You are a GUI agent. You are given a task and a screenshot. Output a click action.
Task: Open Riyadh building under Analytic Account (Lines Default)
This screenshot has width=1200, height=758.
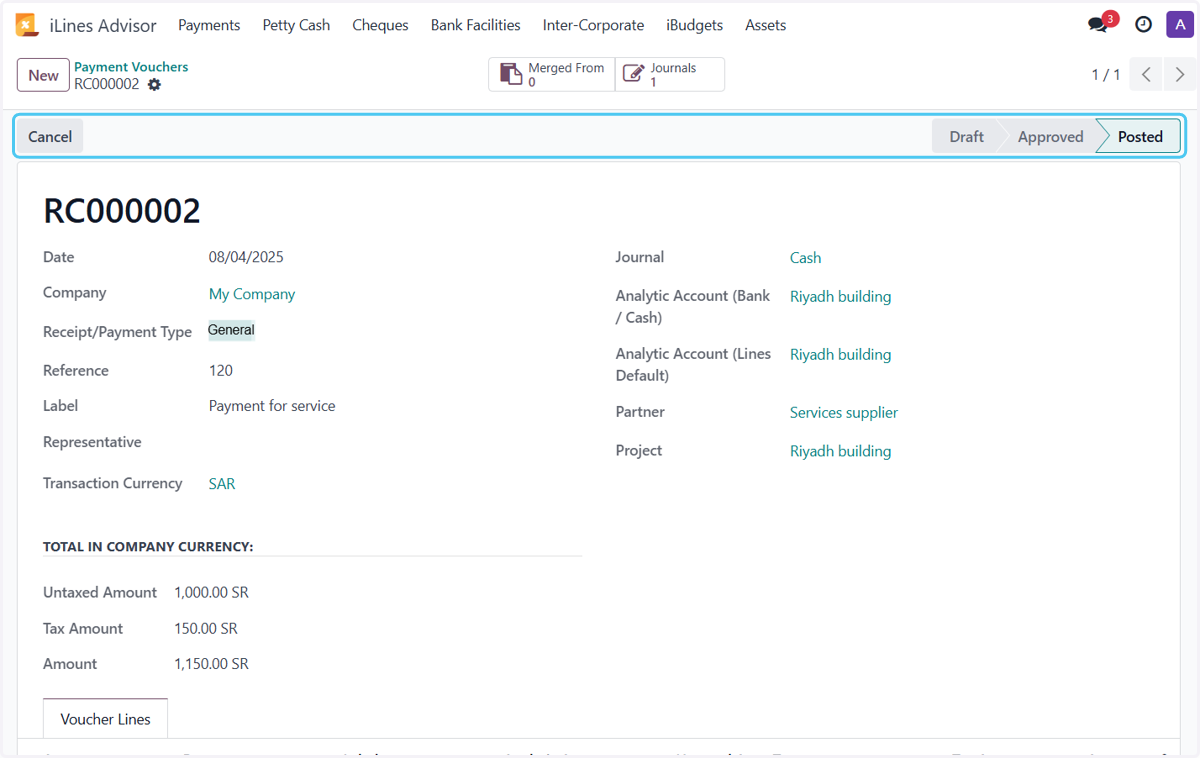(x=840, y=354)
